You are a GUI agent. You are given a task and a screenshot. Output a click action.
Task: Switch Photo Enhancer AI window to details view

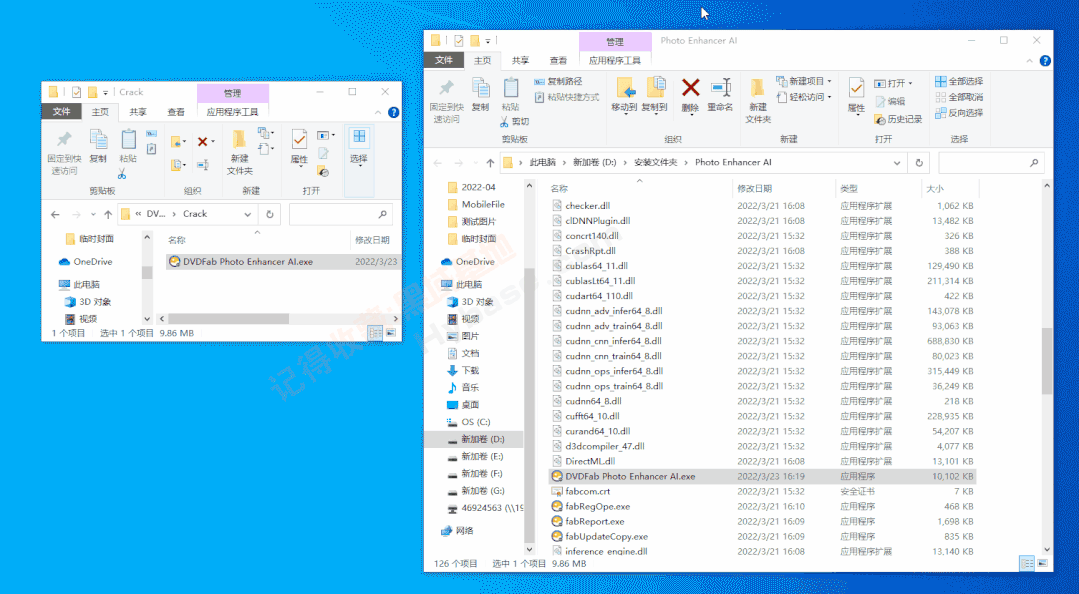[x=1027, y=564]
